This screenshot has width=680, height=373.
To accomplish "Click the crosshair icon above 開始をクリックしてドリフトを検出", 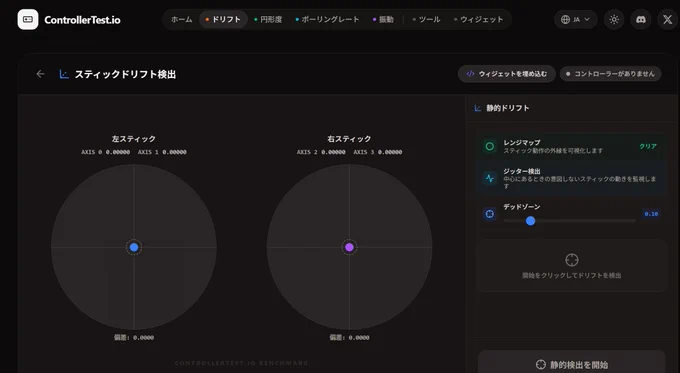I will [572, 260].
